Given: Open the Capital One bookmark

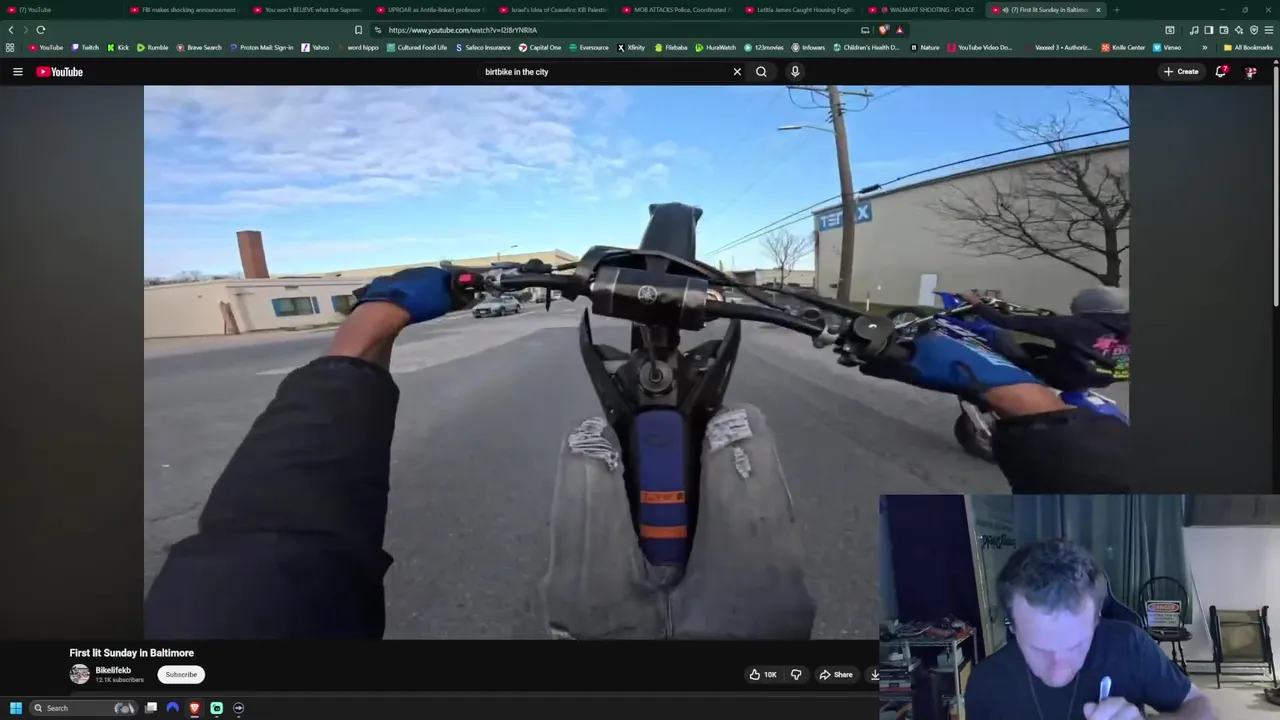Looking at the screenshot, I should pos(540,47).
